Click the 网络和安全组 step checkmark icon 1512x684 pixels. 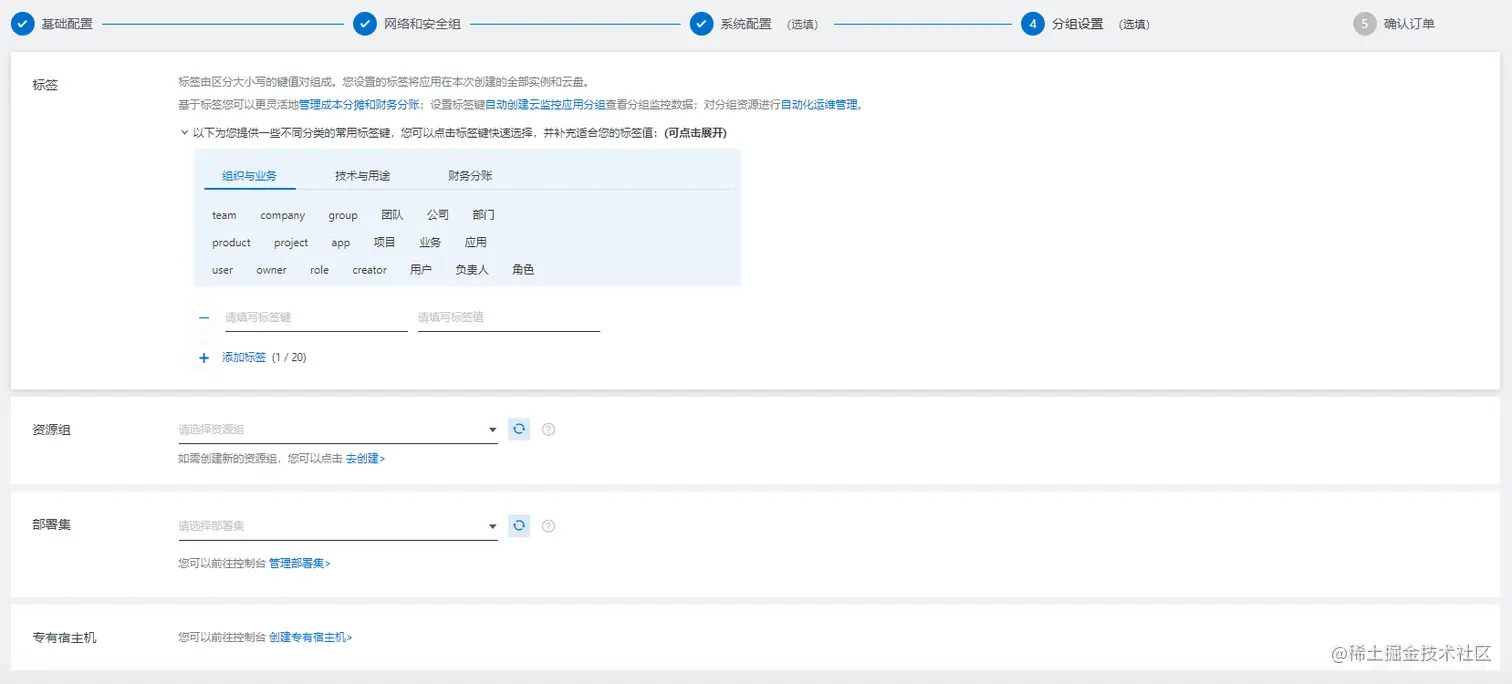pyautogui.click(x=365, y=23)
